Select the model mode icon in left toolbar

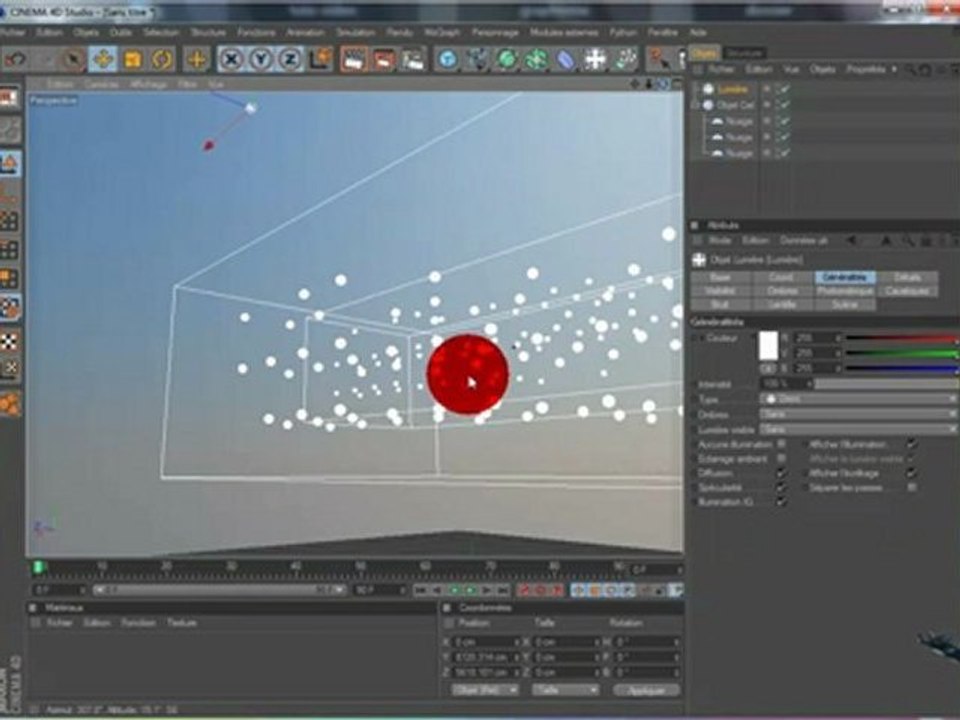10,164
